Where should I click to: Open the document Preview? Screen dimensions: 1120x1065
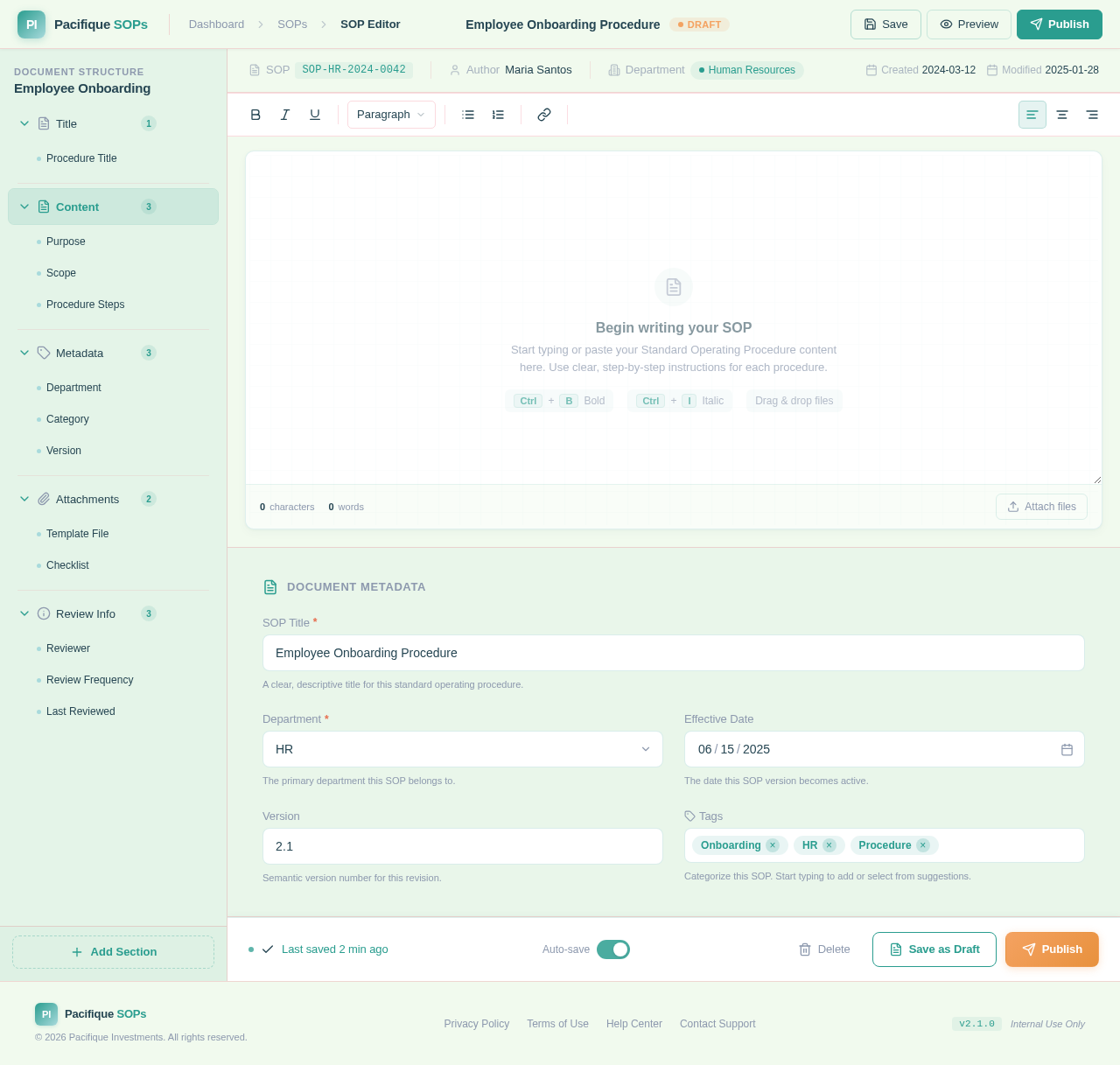pos(969,25)
